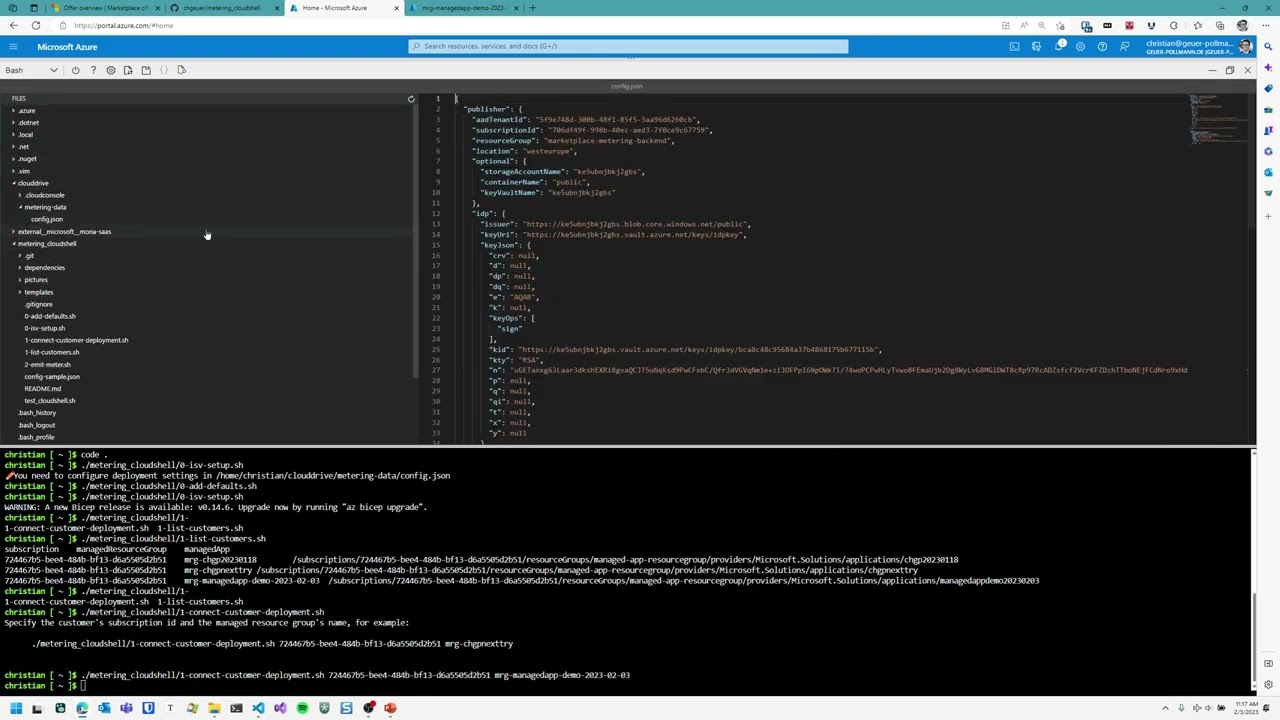The height and width of the screenshot is (720, 1280).
Task: Open the Azure portal hamburger menu
Action: pos(13,47)
